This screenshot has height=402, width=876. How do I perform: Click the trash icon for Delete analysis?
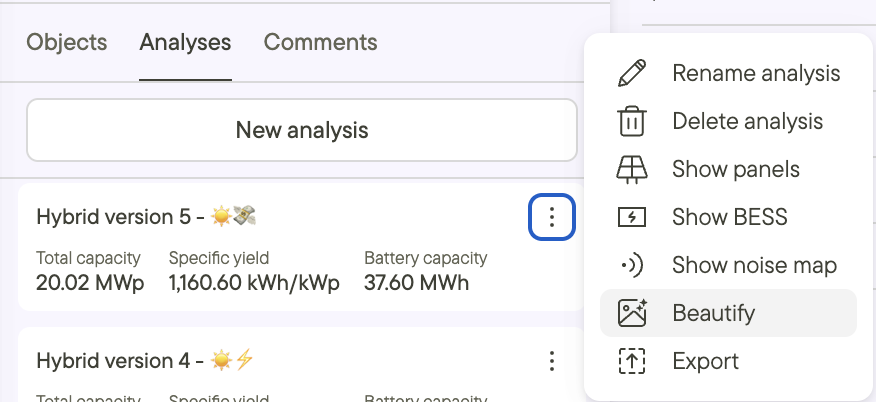[631, 121]
